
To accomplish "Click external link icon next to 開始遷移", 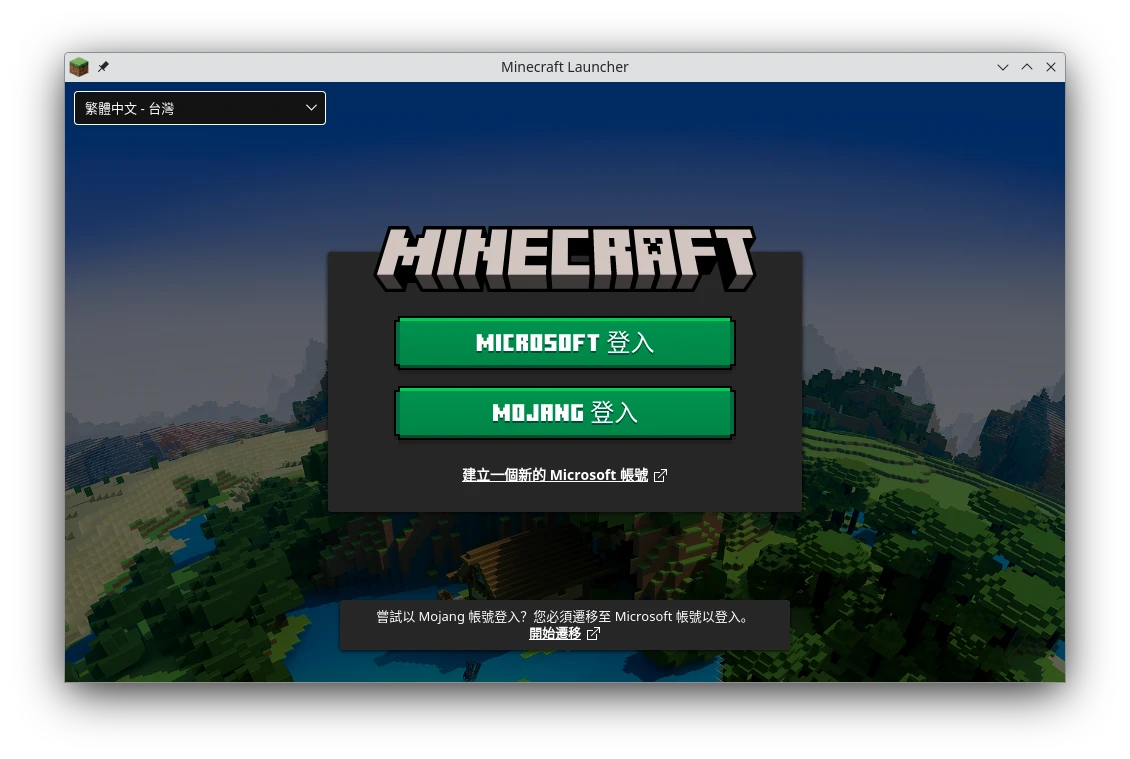I will (x=593, y=634).
